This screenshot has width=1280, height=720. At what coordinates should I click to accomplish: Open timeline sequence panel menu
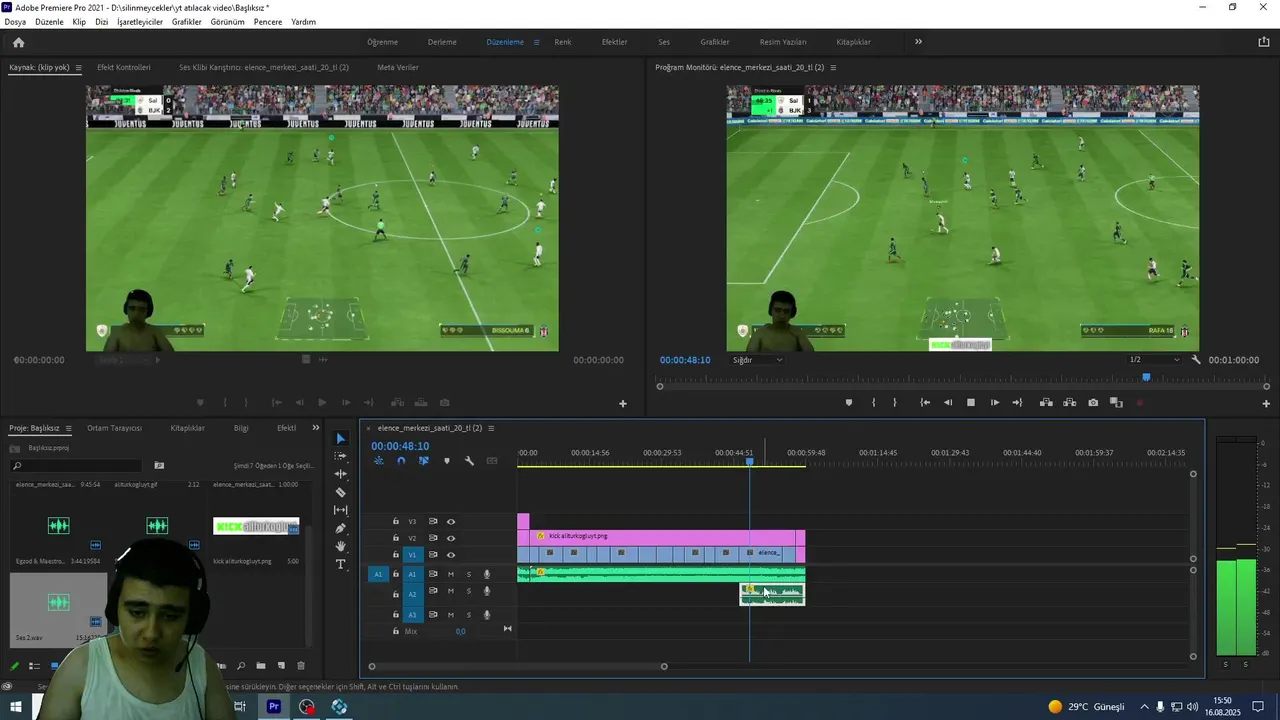point(491,428)
